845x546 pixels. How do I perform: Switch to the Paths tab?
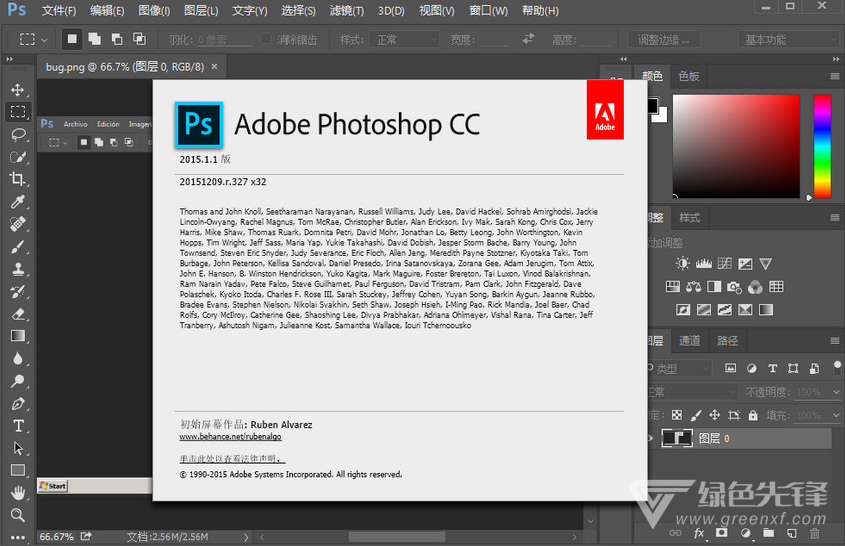pos(728,341)
